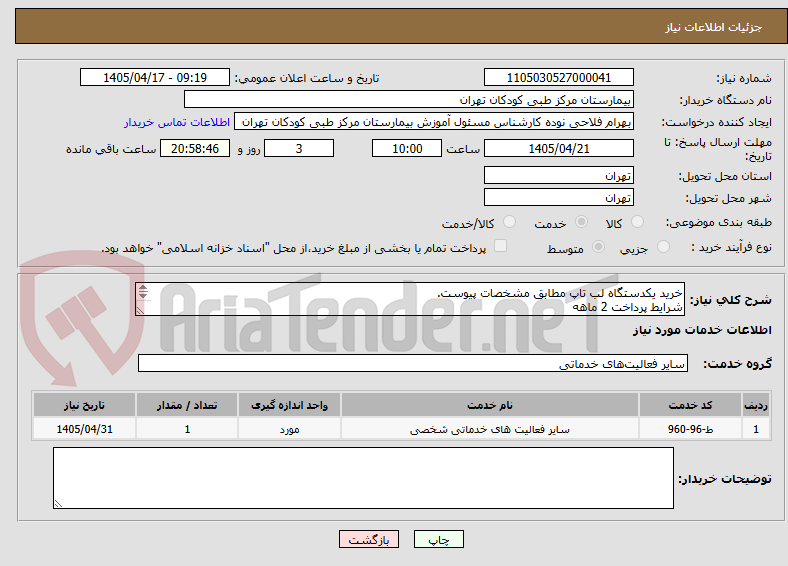Click the request creator name field
This screenshot has height=566, width=788.
pyautogui.click(x=434, y=122)
